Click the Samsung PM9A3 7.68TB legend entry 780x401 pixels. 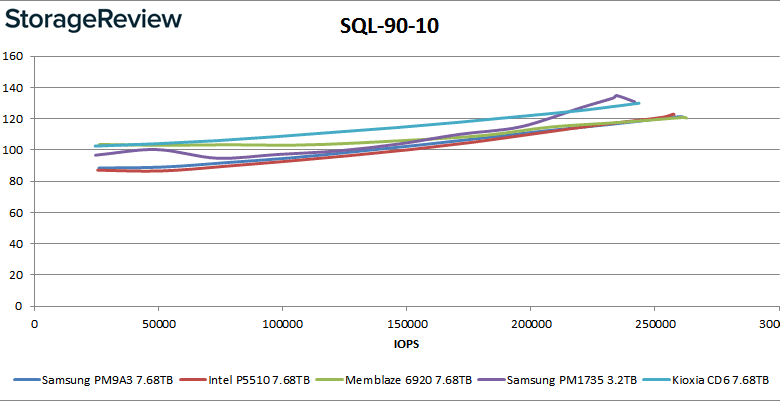pyautogui.click(x=94, y=381)
